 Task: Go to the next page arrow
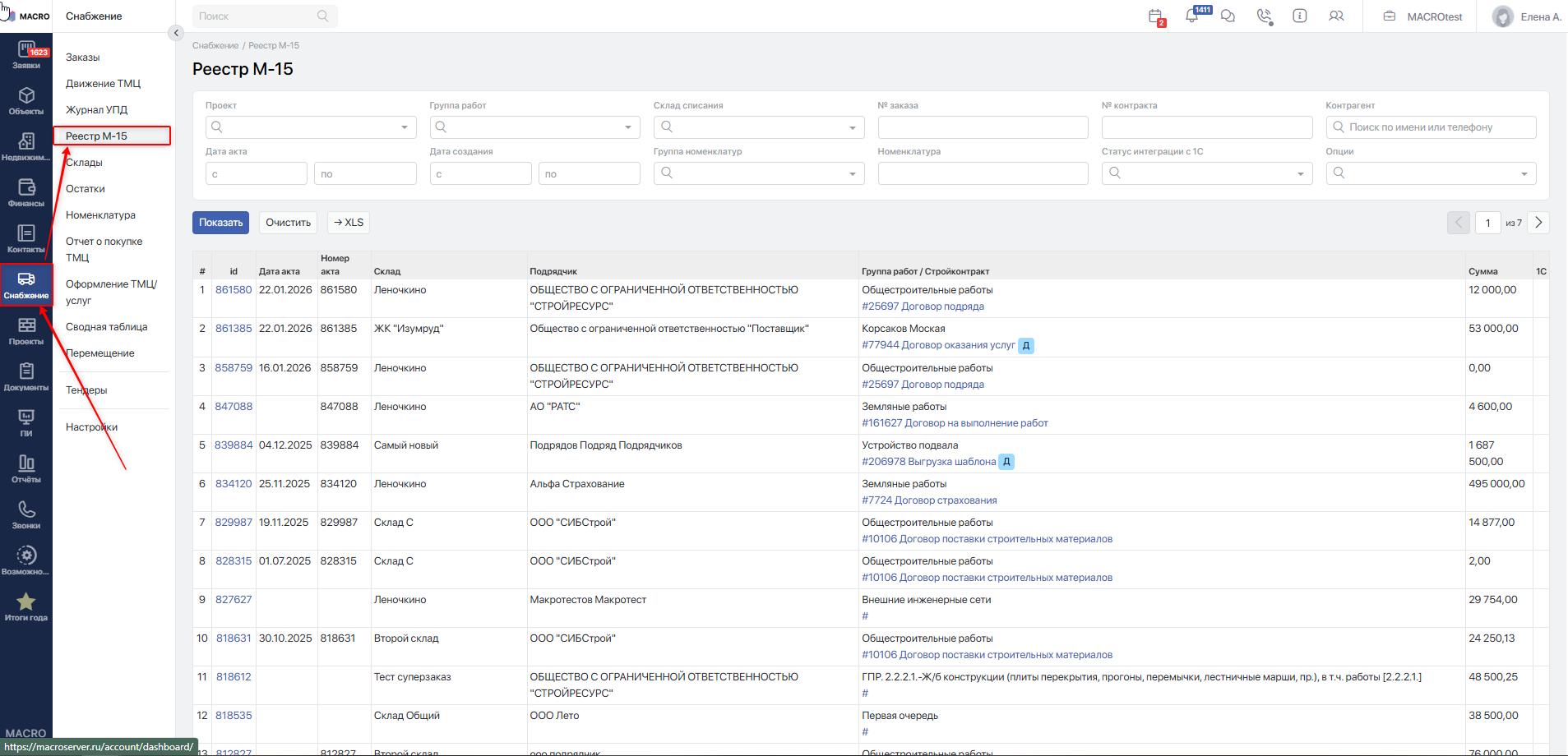click(1538, 223)
